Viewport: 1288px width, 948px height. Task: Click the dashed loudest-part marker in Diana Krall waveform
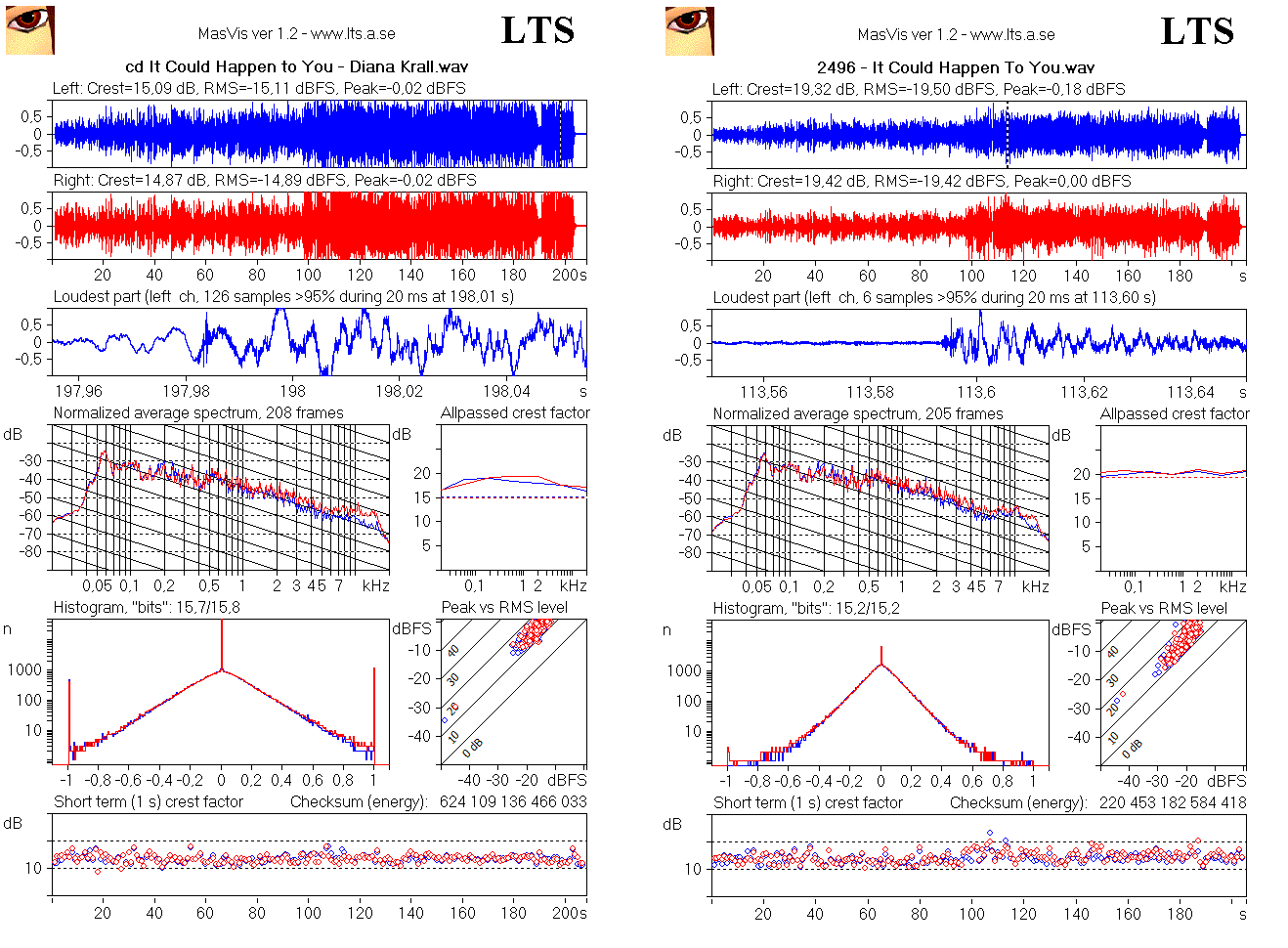point(560,134)
